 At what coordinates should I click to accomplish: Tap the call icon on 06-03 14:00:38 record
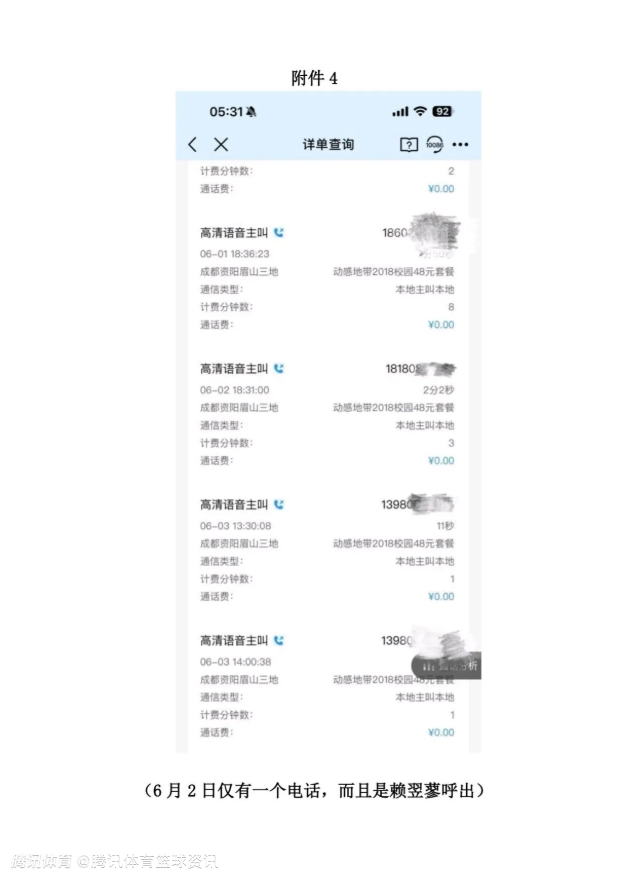[279, 641]
